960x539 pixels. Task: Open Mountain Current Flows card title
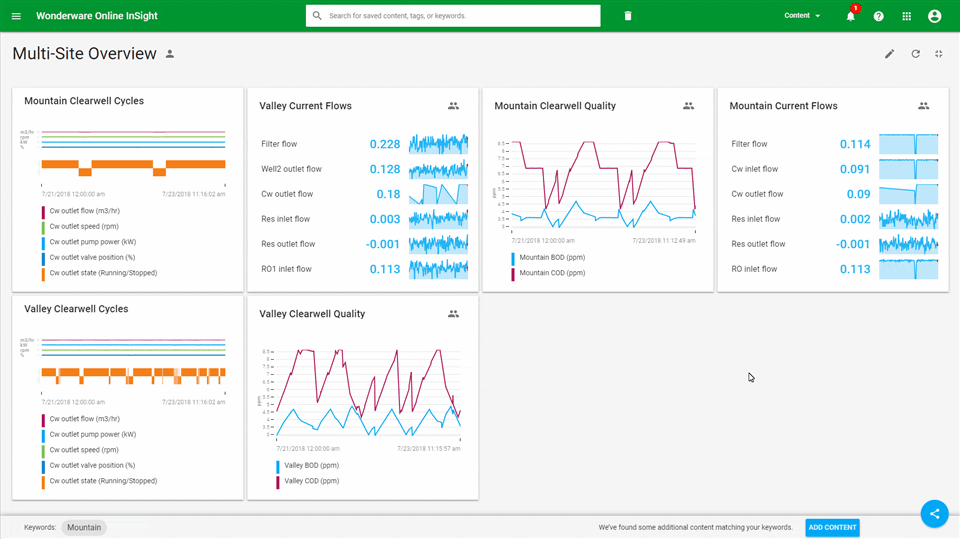(x=783, y=106)
